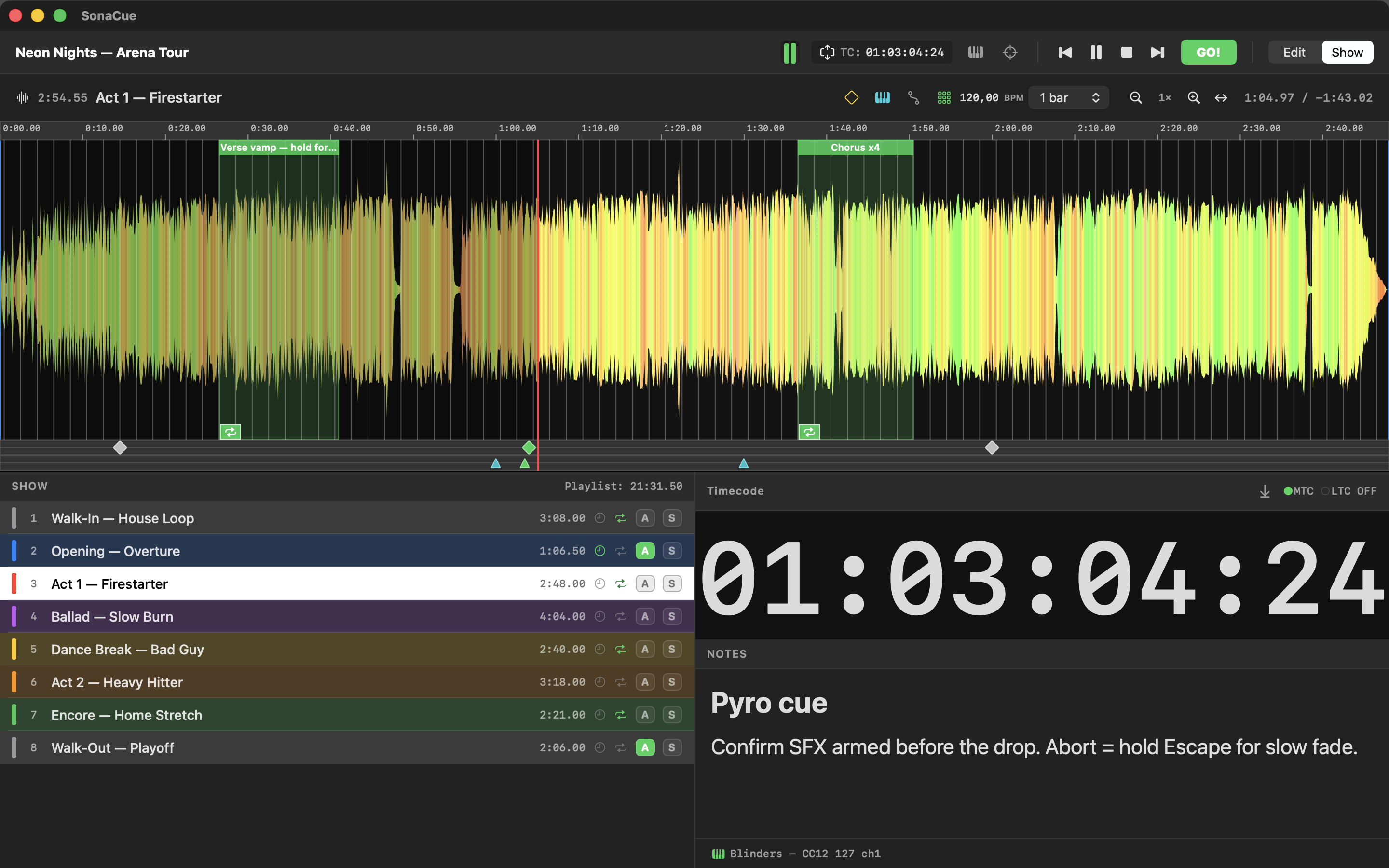Click clock icon on Walk-Out — Playoff

click(x=600, y=747)
